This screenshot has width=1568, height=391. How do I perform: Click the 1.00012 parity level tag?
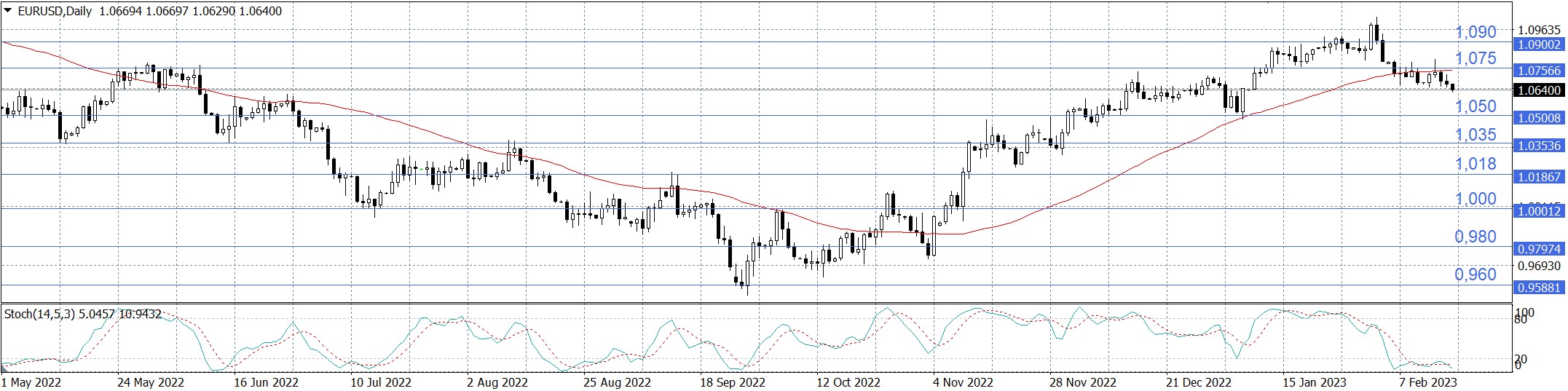click(1537, 211)
